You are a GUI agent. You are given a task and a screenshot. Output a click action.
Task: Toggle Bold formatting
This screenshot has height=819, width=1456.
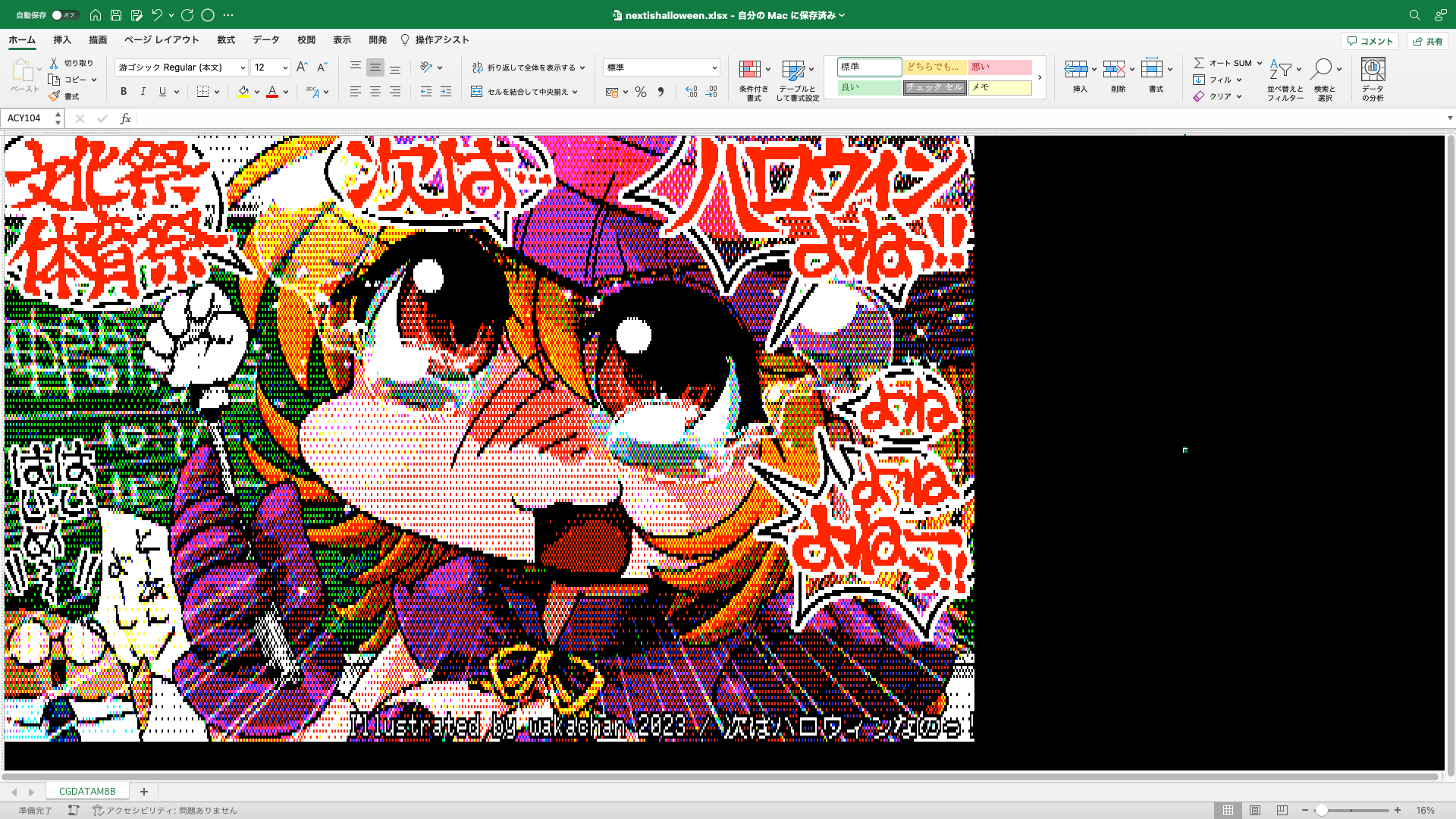pos(124,91)
